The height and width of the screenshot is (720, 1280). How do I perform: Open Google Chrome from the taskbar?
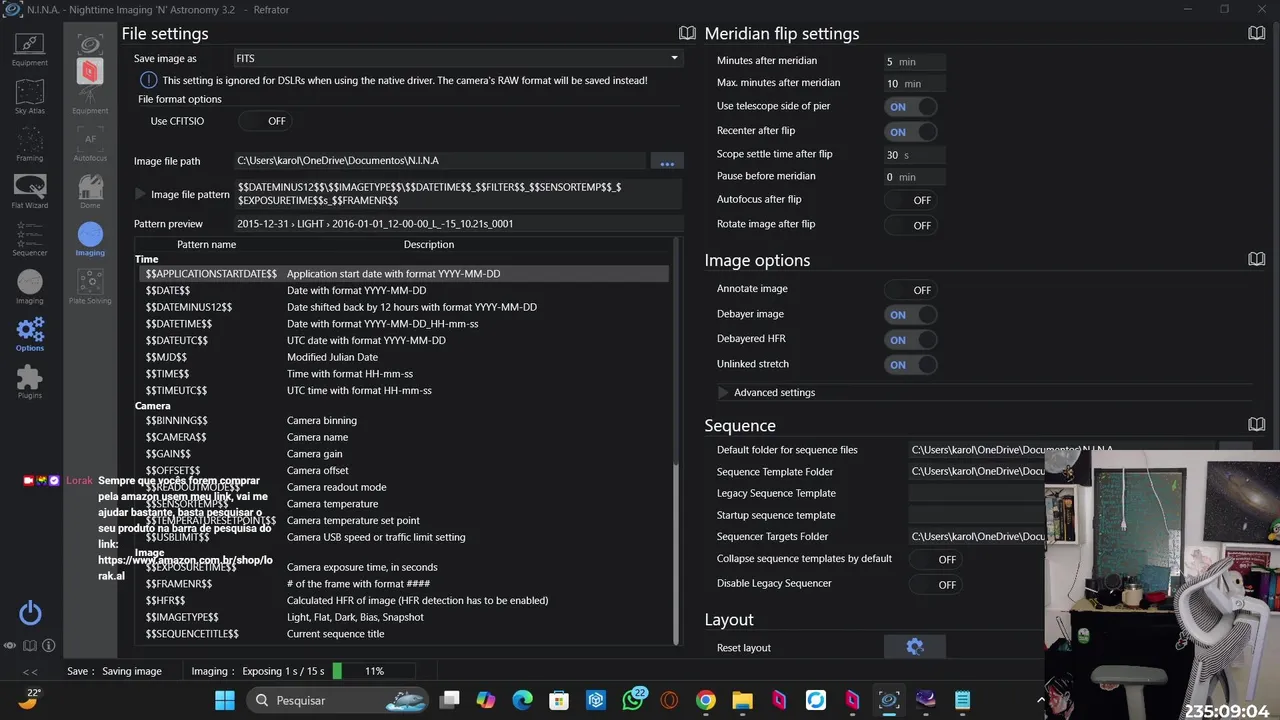(x=706, y=700)
